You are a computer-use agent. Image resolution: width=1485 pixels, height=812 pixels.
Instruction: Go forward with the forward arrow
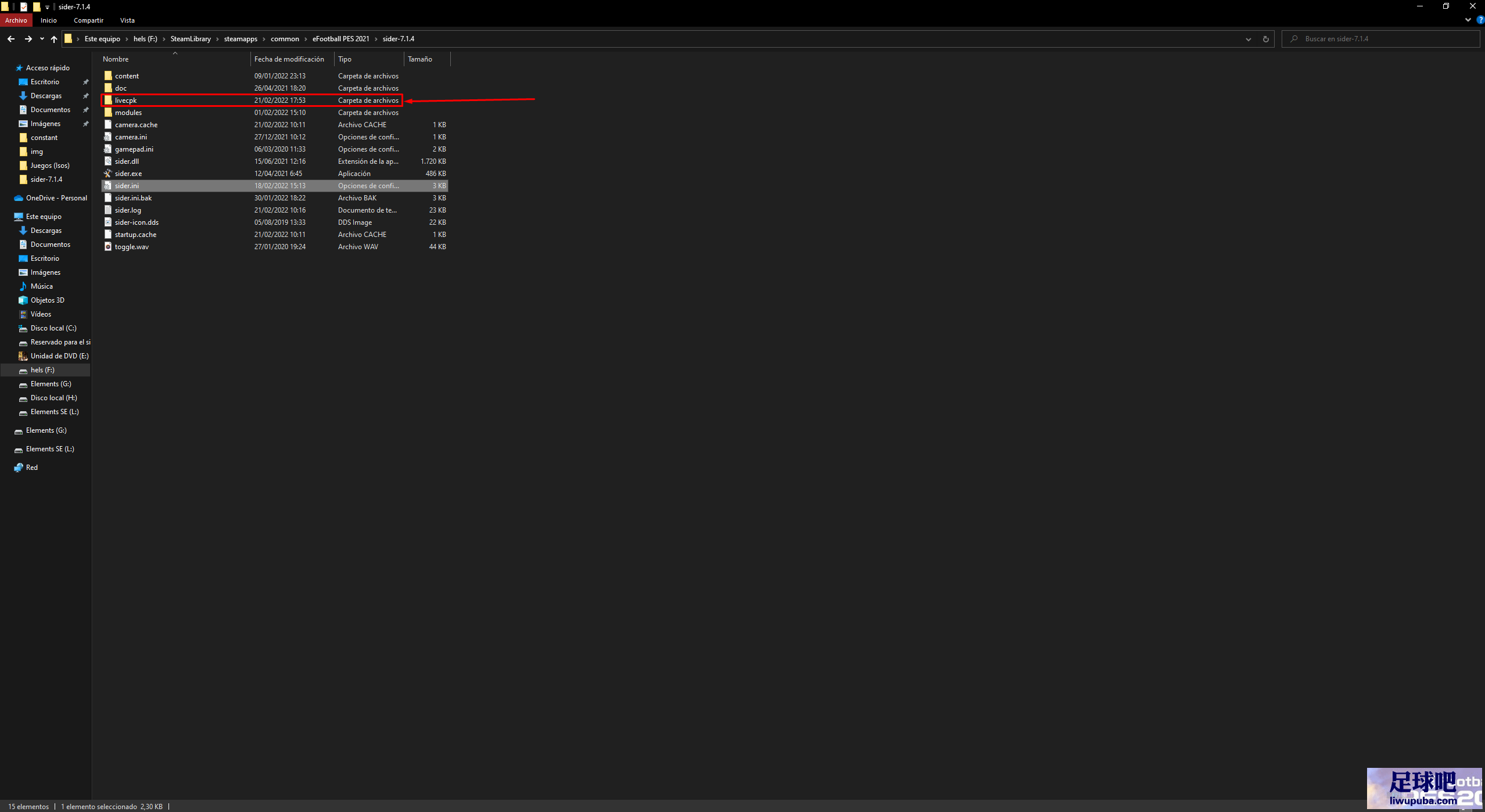28,39
